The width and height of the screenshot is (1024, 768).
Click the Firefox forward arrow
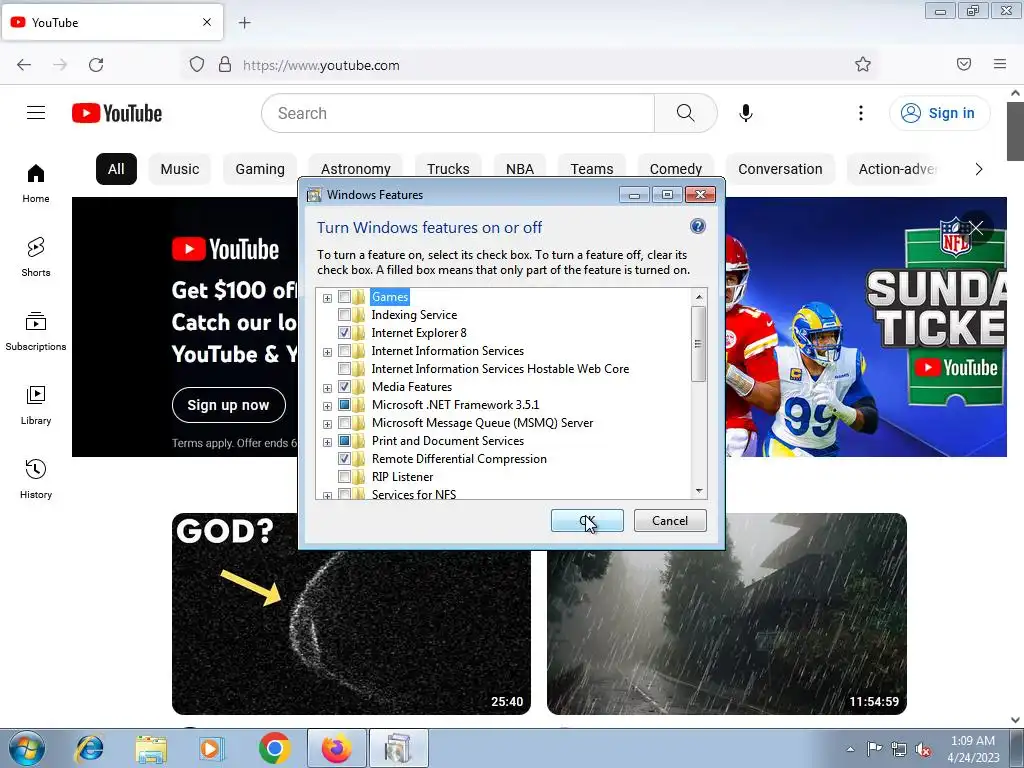coord(60,65)
